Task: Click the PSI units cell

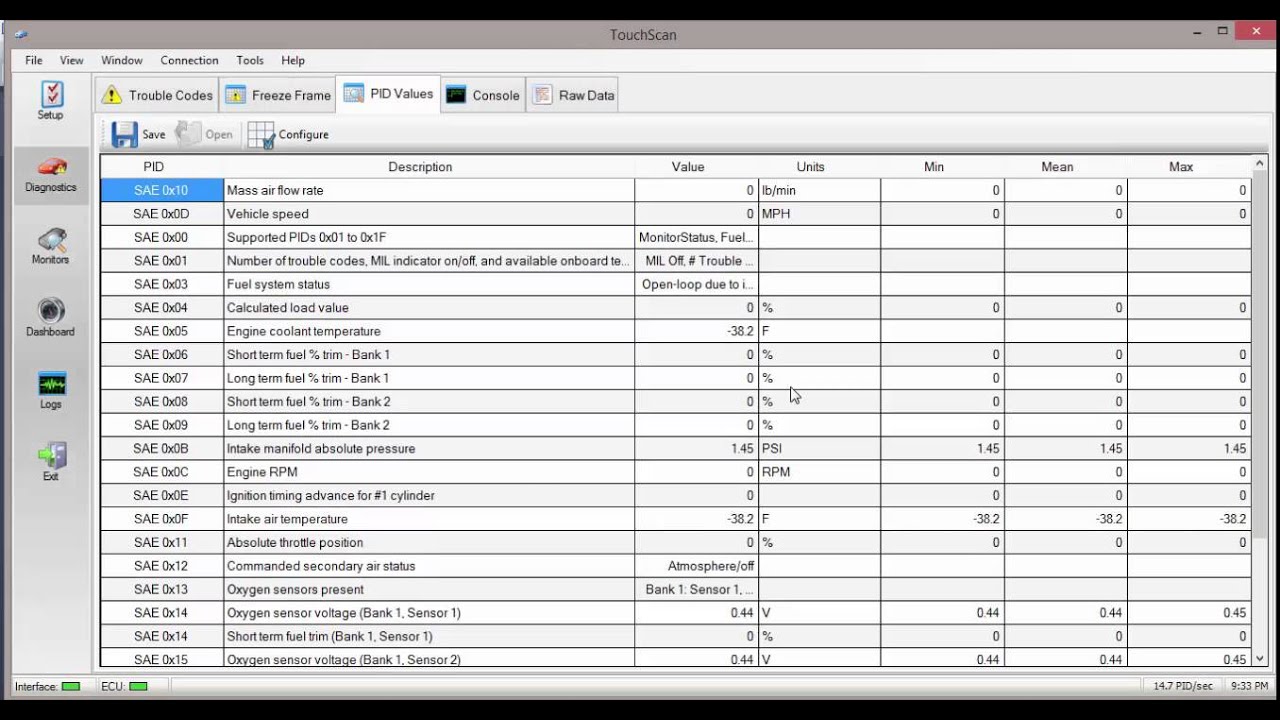Action: coord(820,449)
